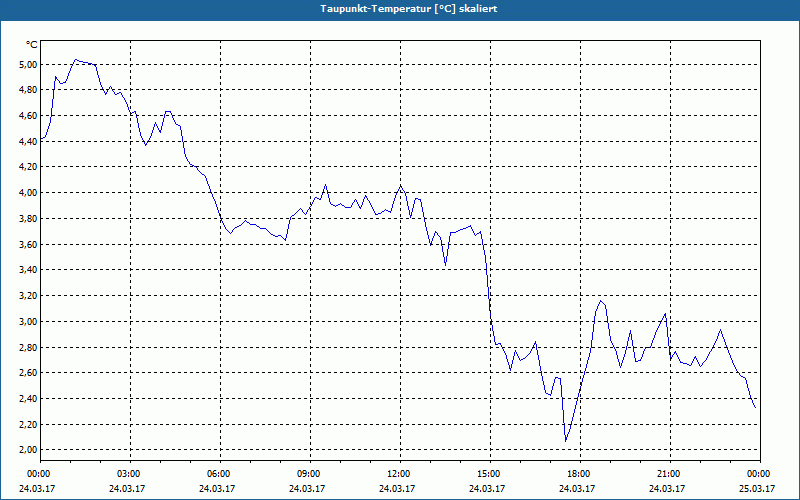Click the 09:00 time label
Screen dimensions: 800x500
310,474
